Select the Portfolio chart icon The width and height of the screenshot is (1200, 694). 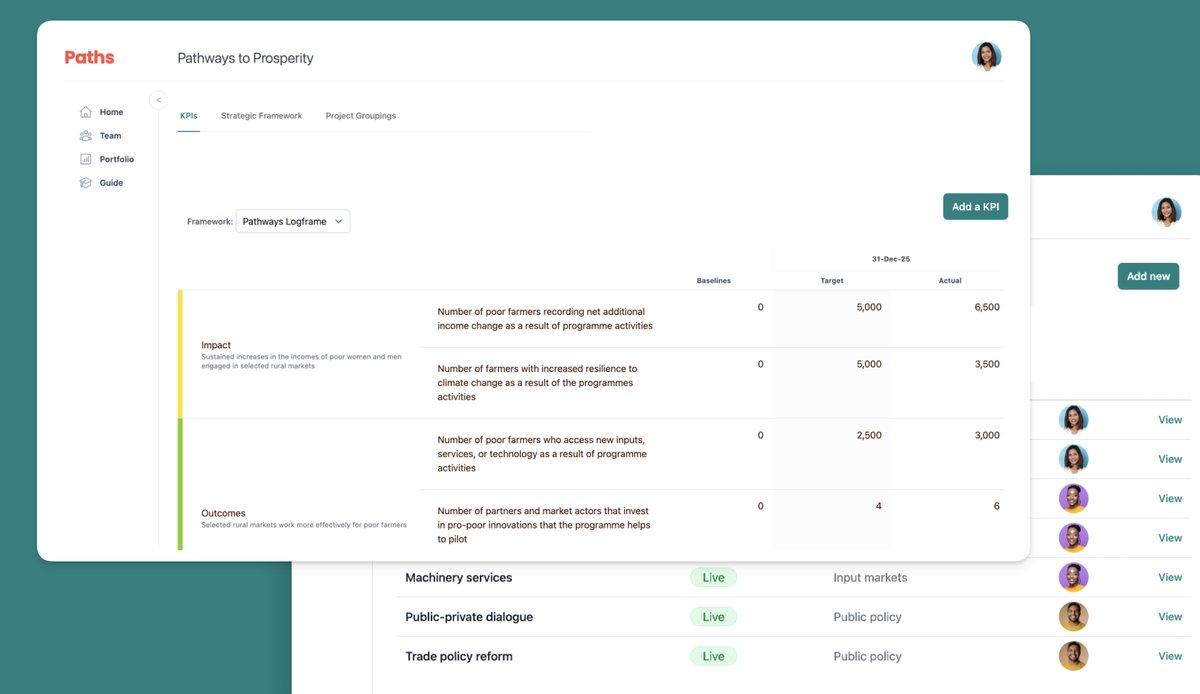(86, 159)
